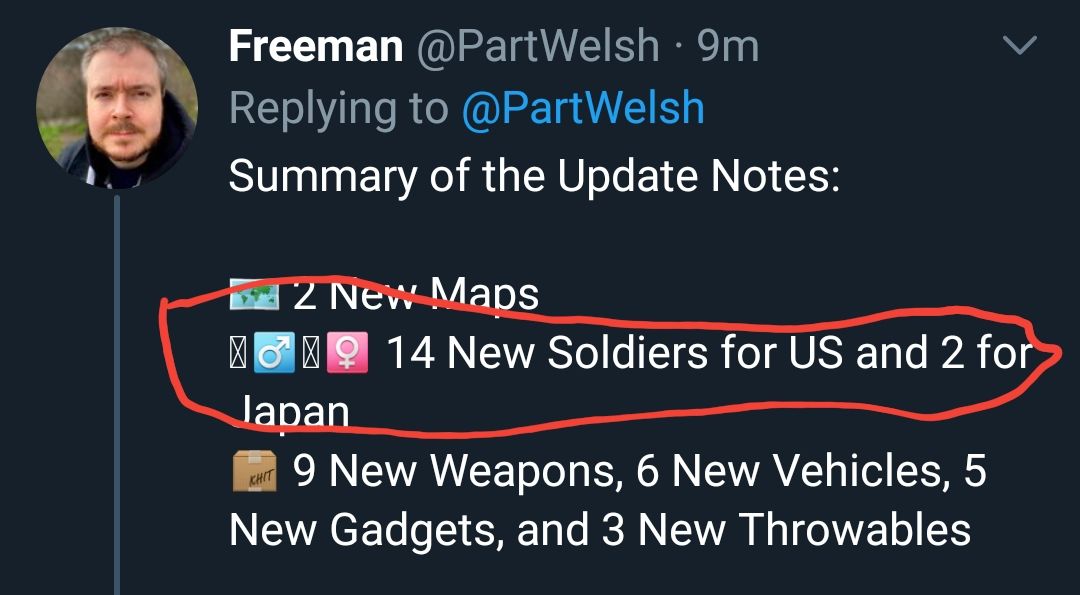Click the word "Japan" in the tweet
1080x595 pixels.
coord(294,411)
